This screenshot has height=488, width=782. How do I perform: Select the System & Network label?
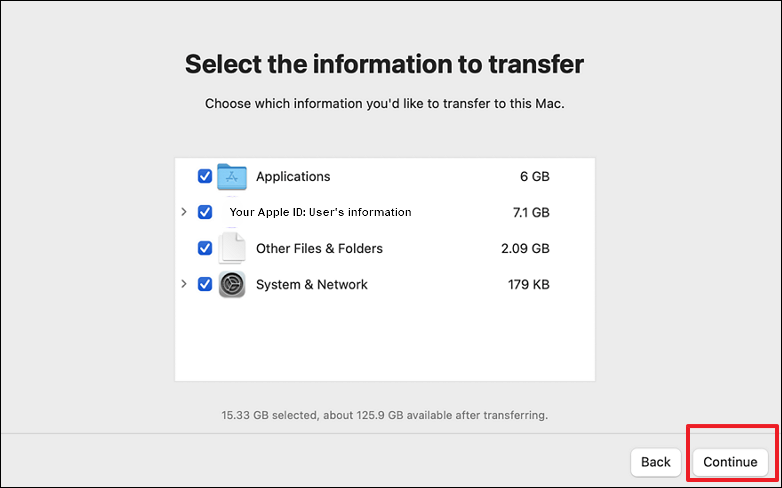click(312, 284)
